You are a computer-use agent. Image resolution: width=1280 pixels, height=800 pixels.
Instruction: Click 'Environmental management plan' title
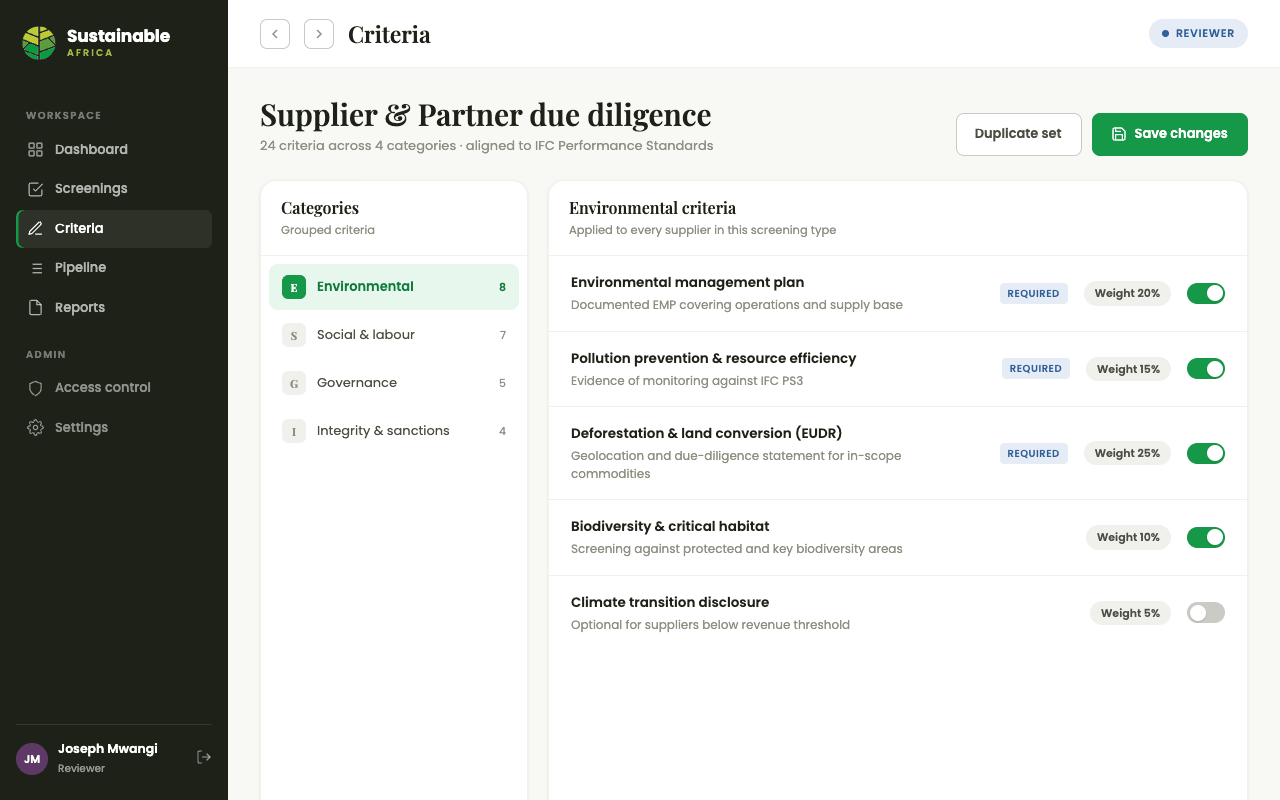click(688, 283)
